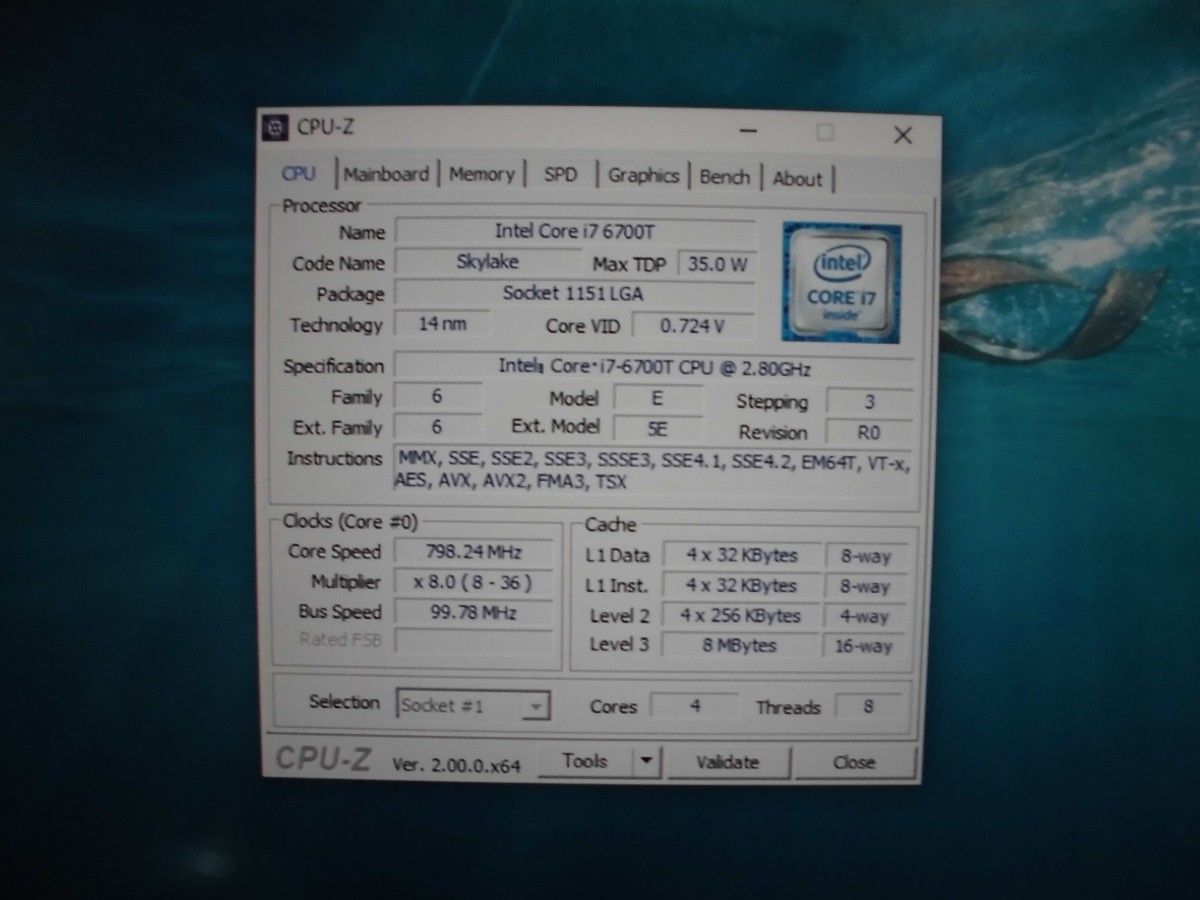Open the About tab
The width and height of the screenshot is (1200, 900).
tap(798, 179)
